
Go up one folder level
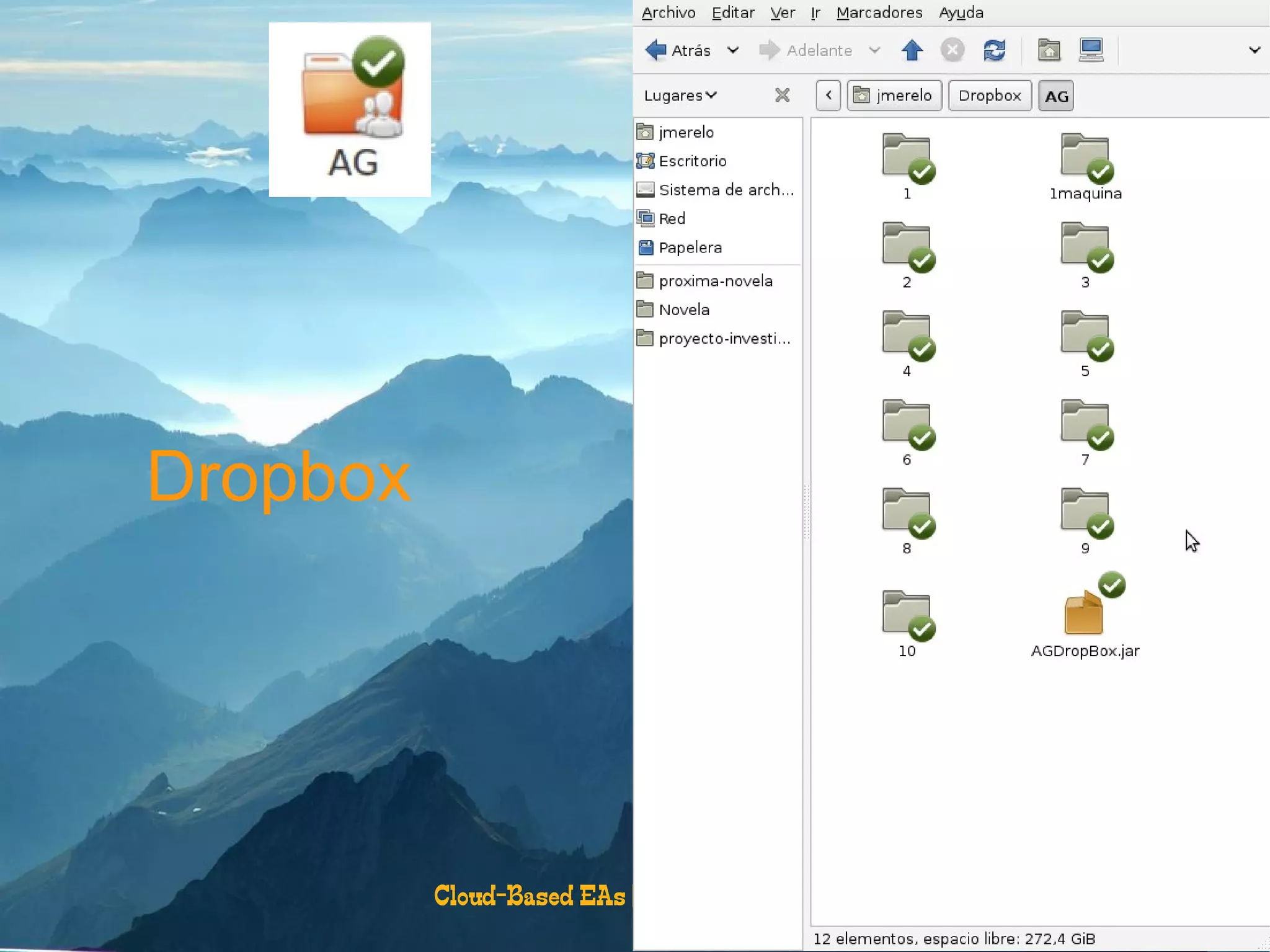click(x=912, y=50)
